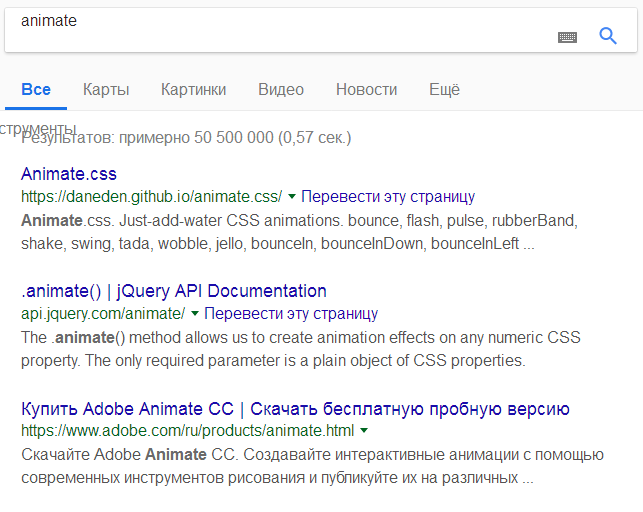Click Перевести эту страницу for Animate.css
The image size is (643, 512).
[x=388, y=197]
